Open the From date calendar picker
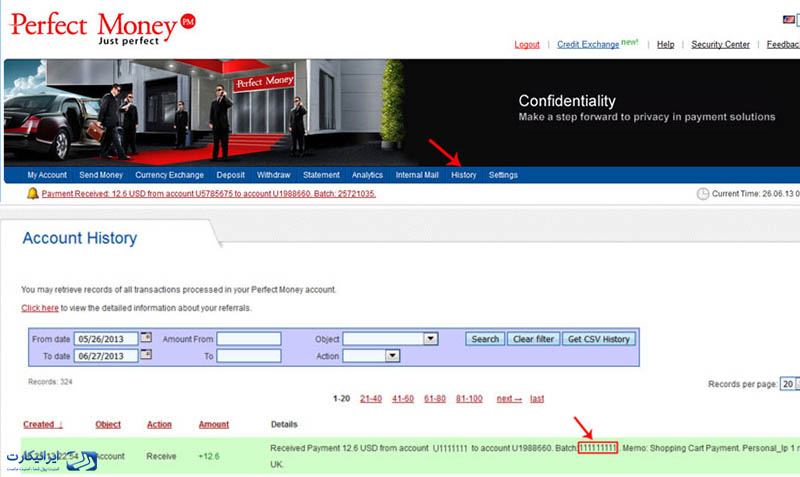Image resolution: width=800 pixels, height=477 pixels. (x=146, y=337)
